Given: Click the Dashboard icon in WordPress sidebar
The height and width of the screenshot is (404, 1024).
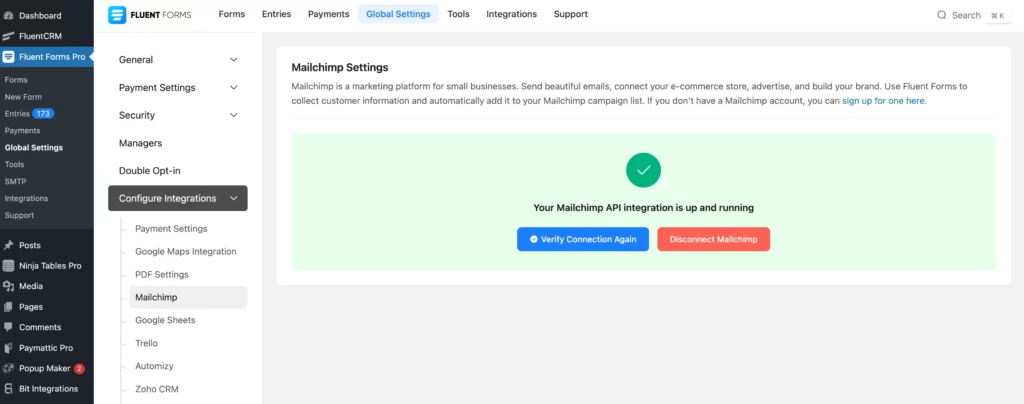Looking at the screenshot, I should (8, 16).
